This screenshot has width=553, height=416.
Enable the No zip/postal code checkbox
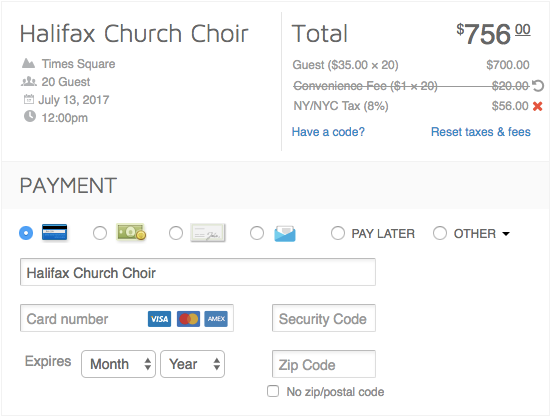click(273, 391)
